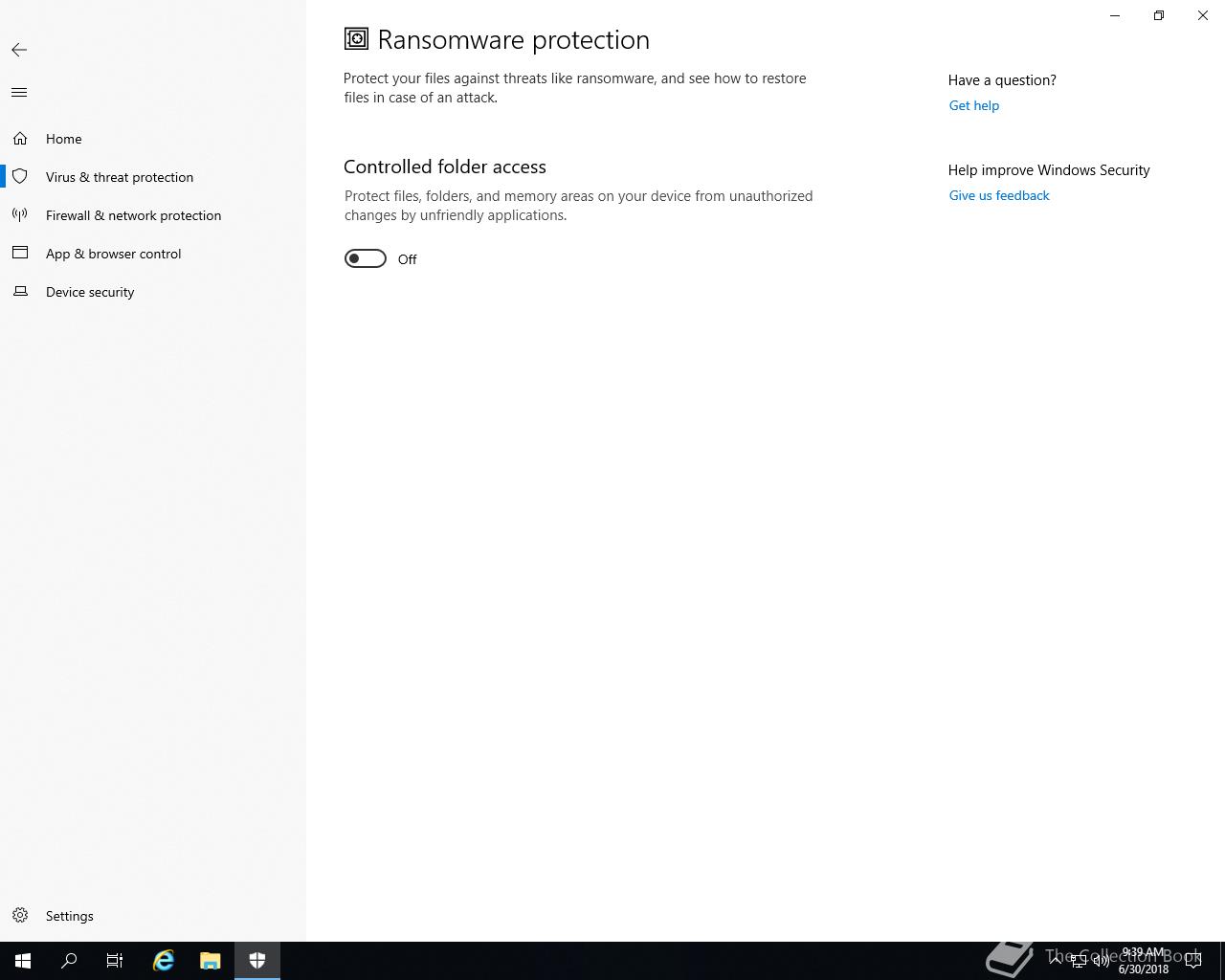This screenshot has height=980, width=1225.
Task: Click the volume speaker tray icon
Action: coord(1101,962)
